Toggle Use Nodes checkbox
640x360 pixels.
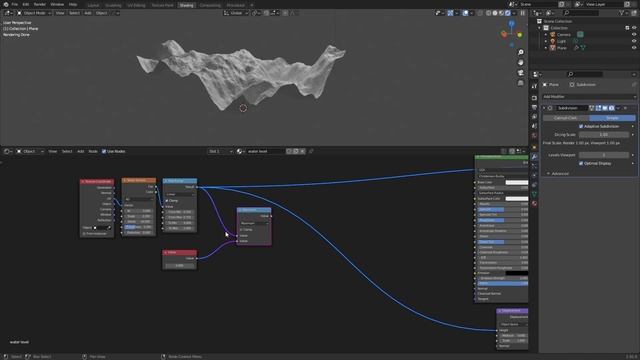(104, 151)
